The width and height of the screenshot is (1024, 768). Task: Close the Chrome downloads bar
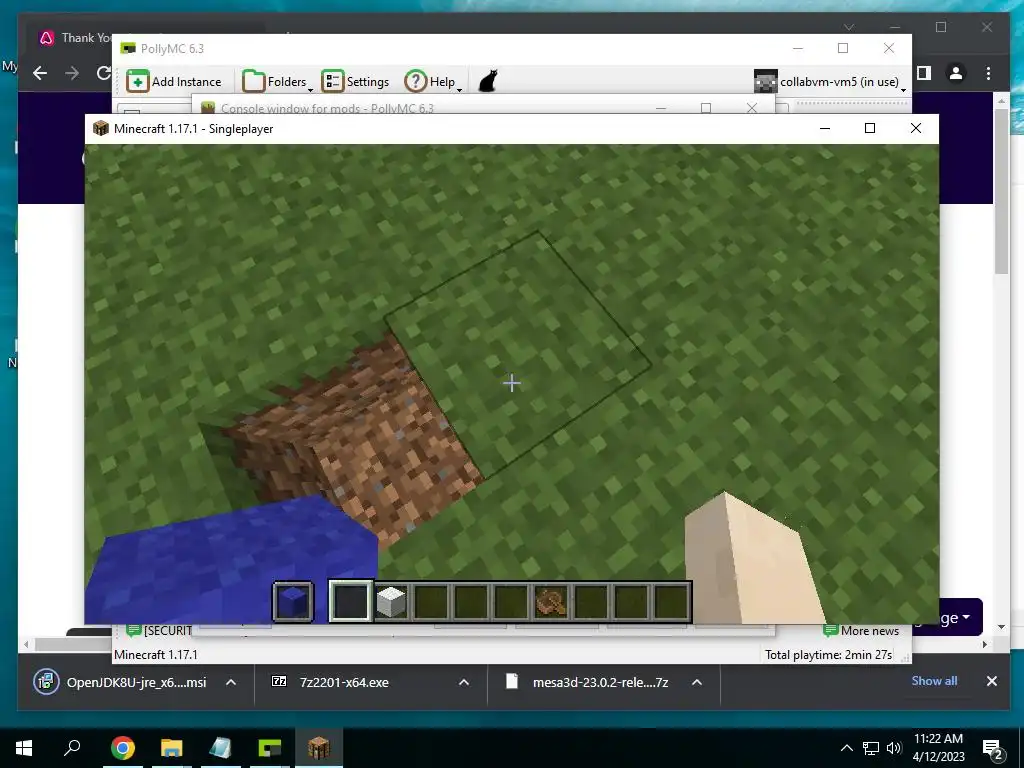[991, 681]
